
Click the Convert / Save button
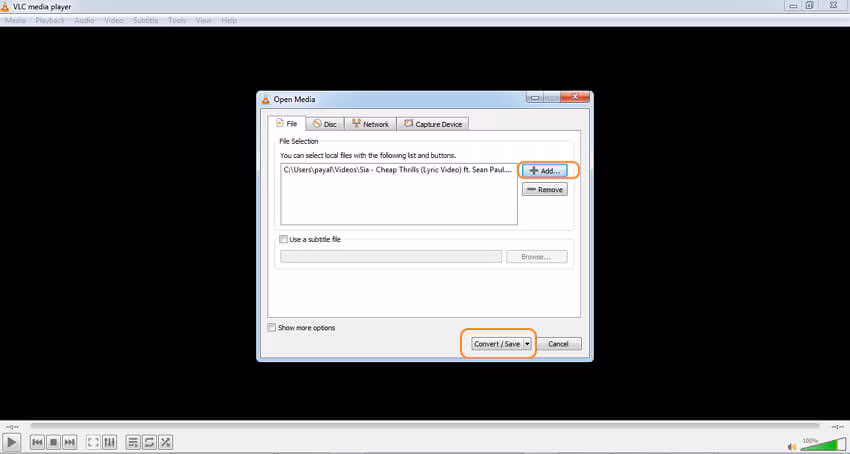(497, 344)
